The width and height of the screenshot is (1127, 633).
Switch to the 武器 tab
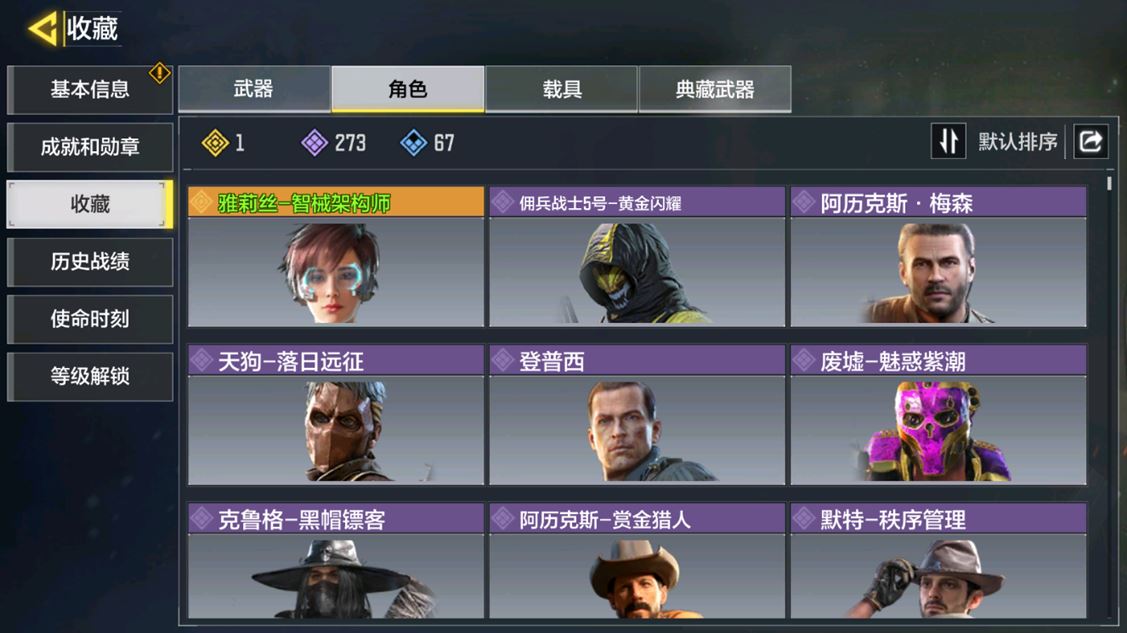point(254,89)
